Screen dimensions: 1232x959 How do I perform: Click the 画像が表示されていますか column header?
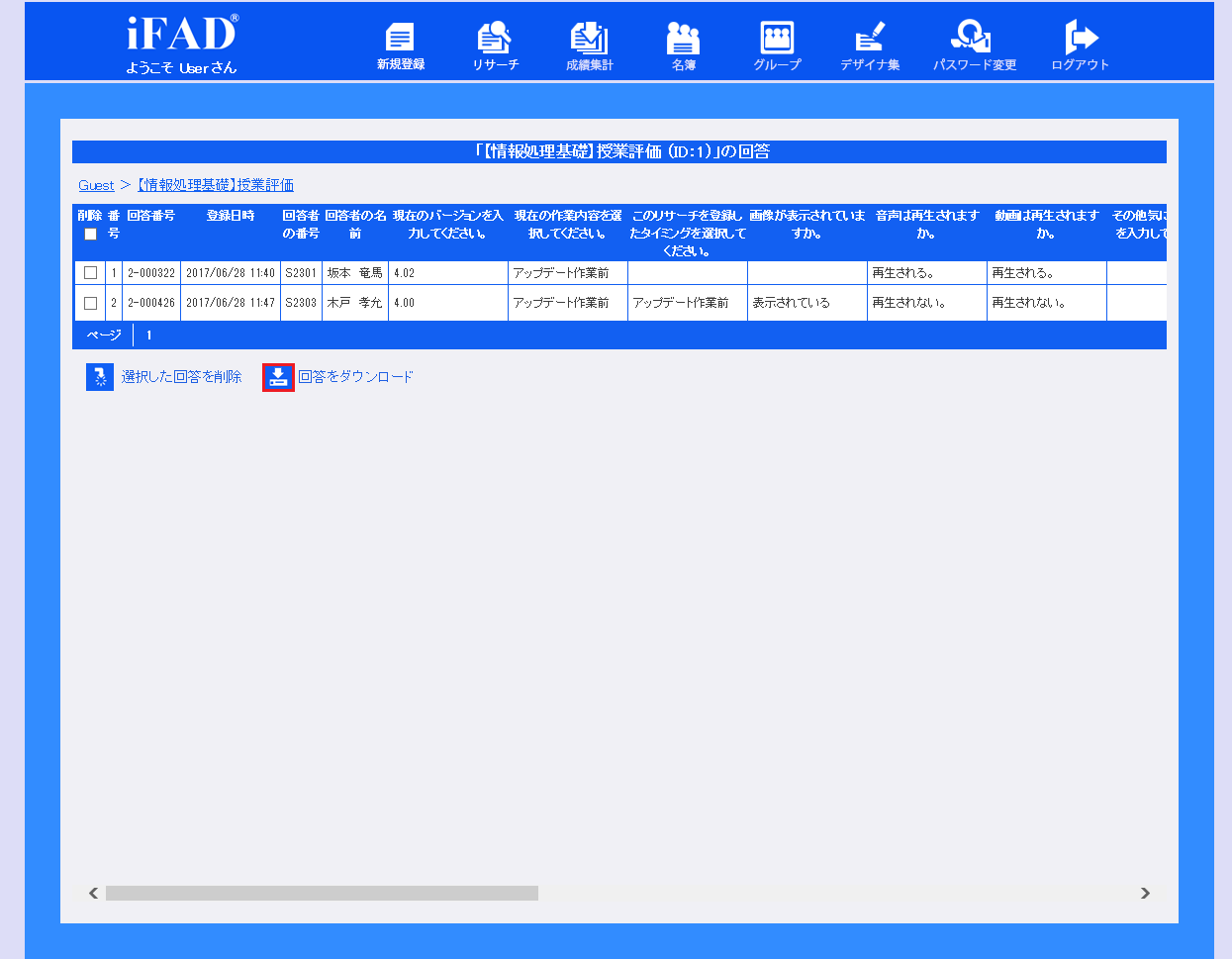click(x=807, y=224)
